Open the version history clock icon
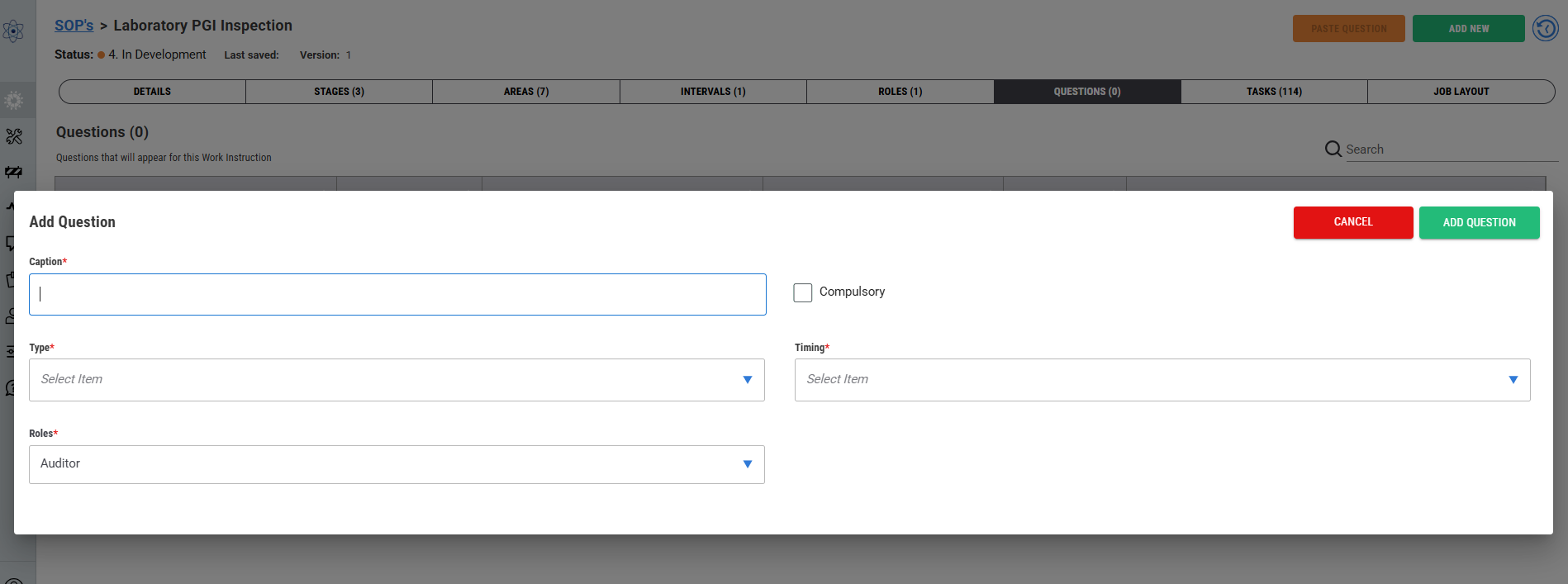The image size is (1568, 584). (x=1545, y=28)
